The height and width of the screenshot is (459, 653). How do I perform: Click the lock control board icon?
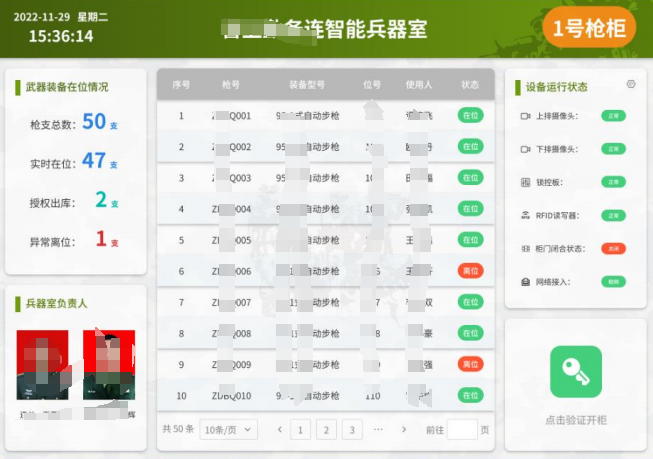pos(526,182)
